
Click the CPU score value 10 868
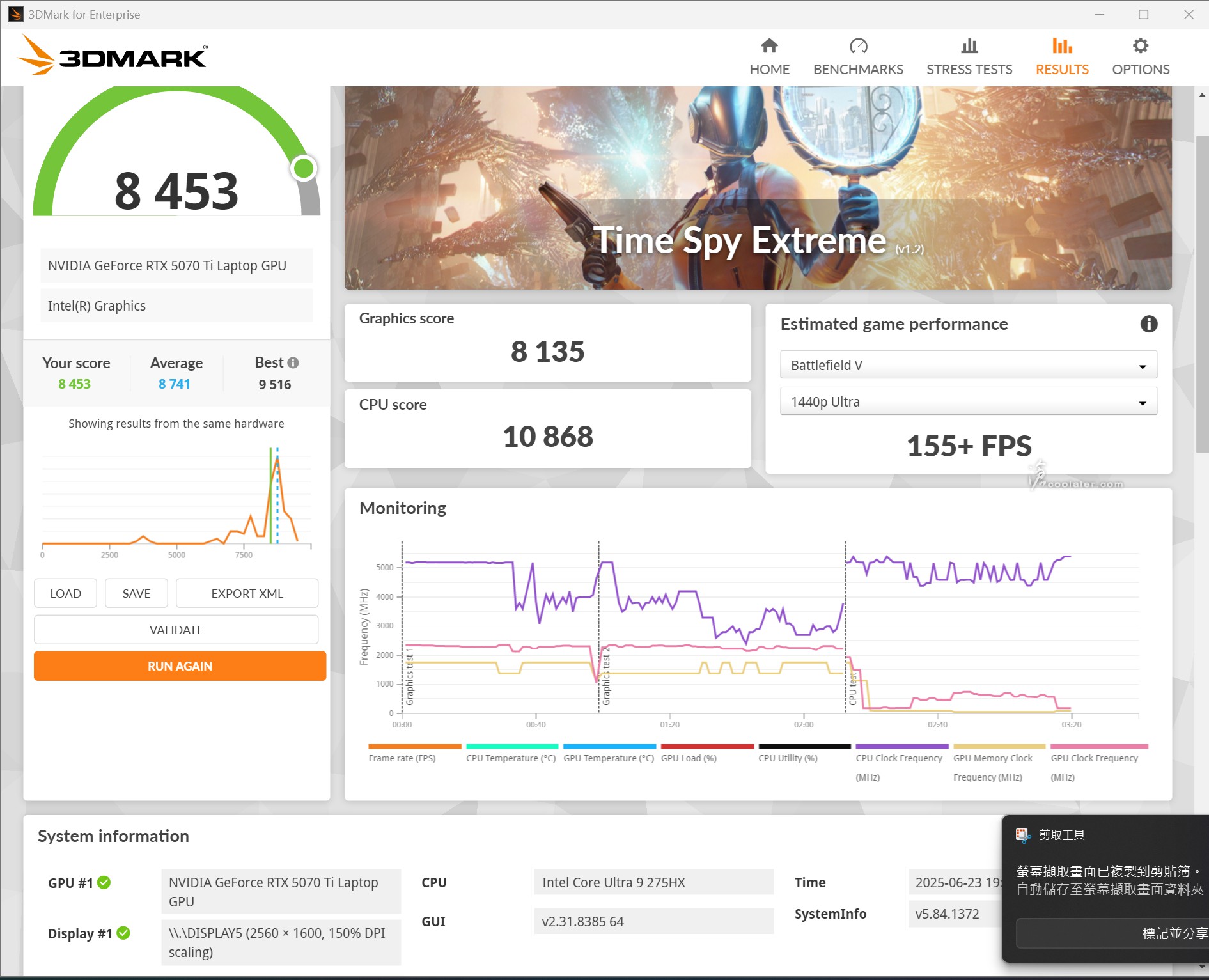(x=547, y=437)
